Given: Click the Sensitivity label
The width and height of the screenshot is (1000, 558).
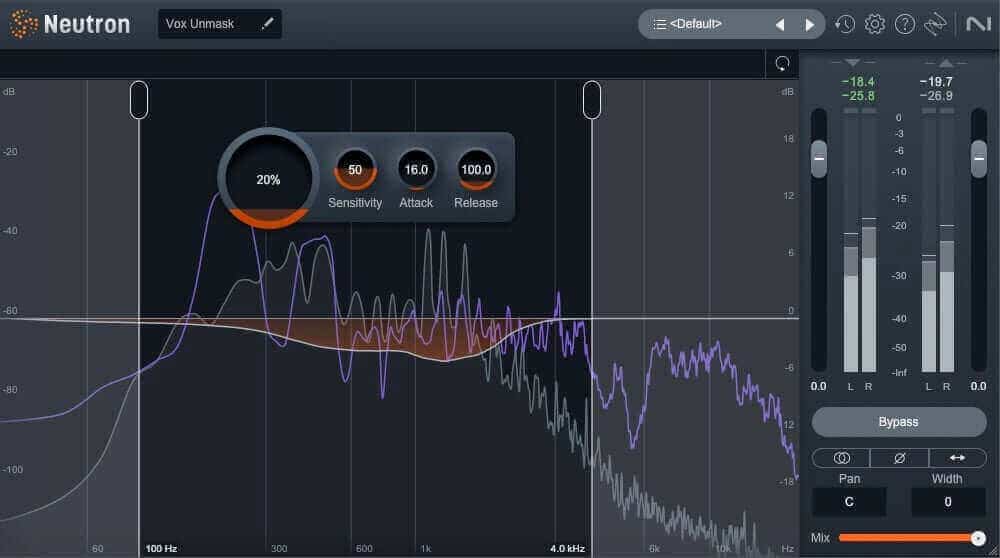Looking at the screenshot, I should click(355, 203).
